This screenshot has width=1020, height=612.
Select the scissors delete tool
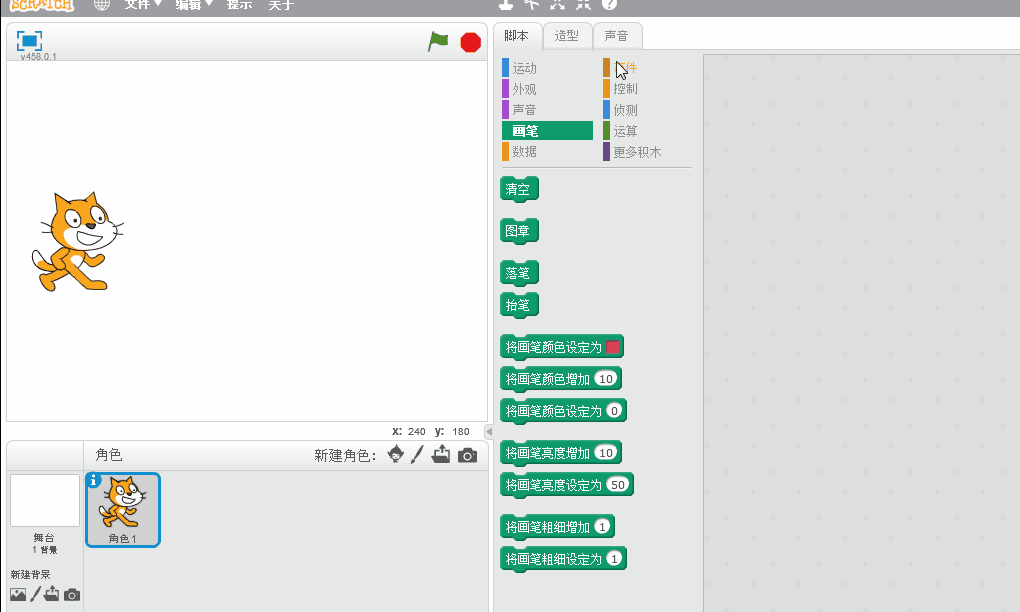(x=532, y=4)
